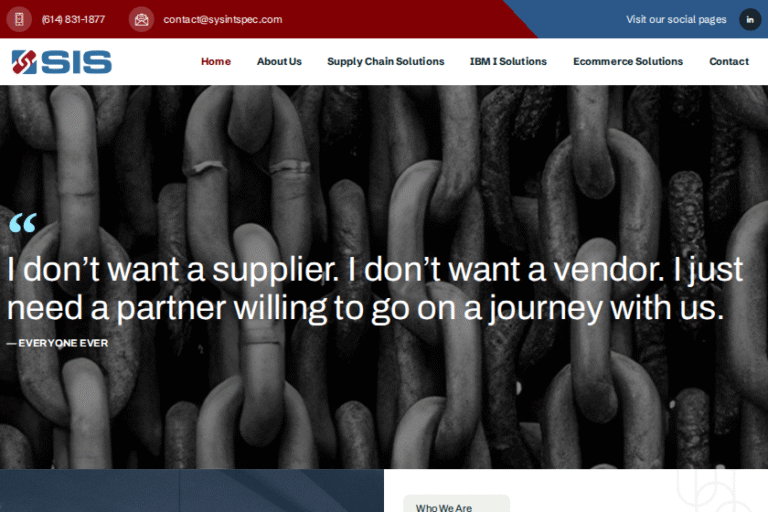Open the Home menu item
The height and width of the screenshot is (512, 768).
(x=216, y=61)
